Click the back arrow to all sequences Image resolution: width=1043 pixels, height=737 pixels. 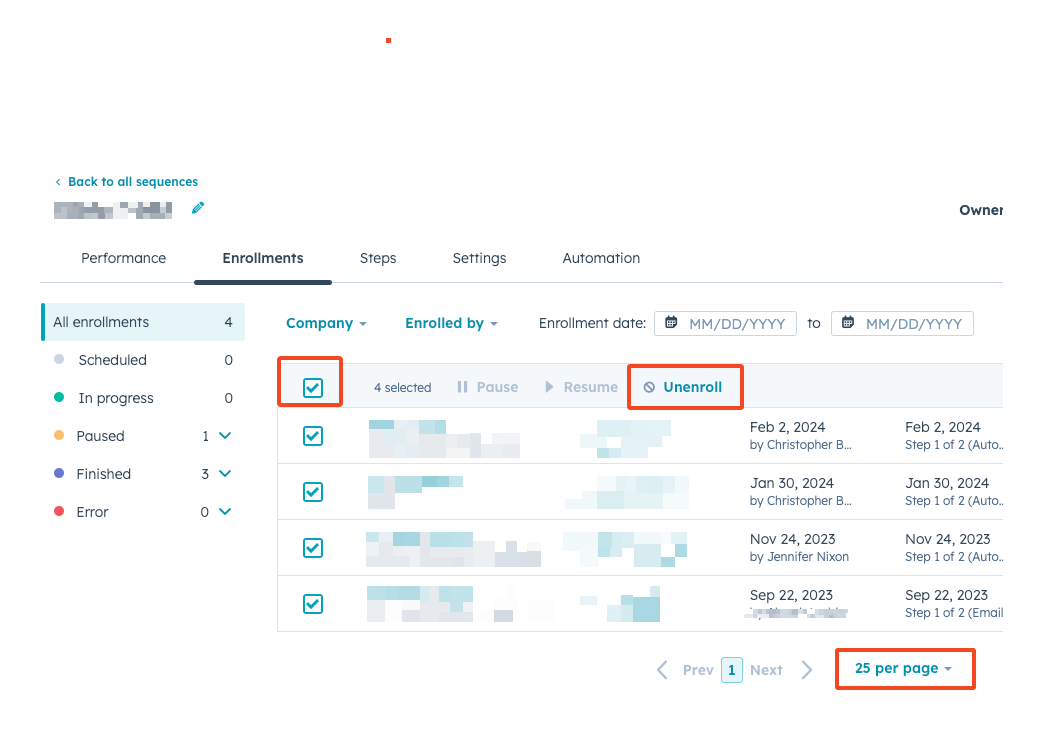pos(58,182)
